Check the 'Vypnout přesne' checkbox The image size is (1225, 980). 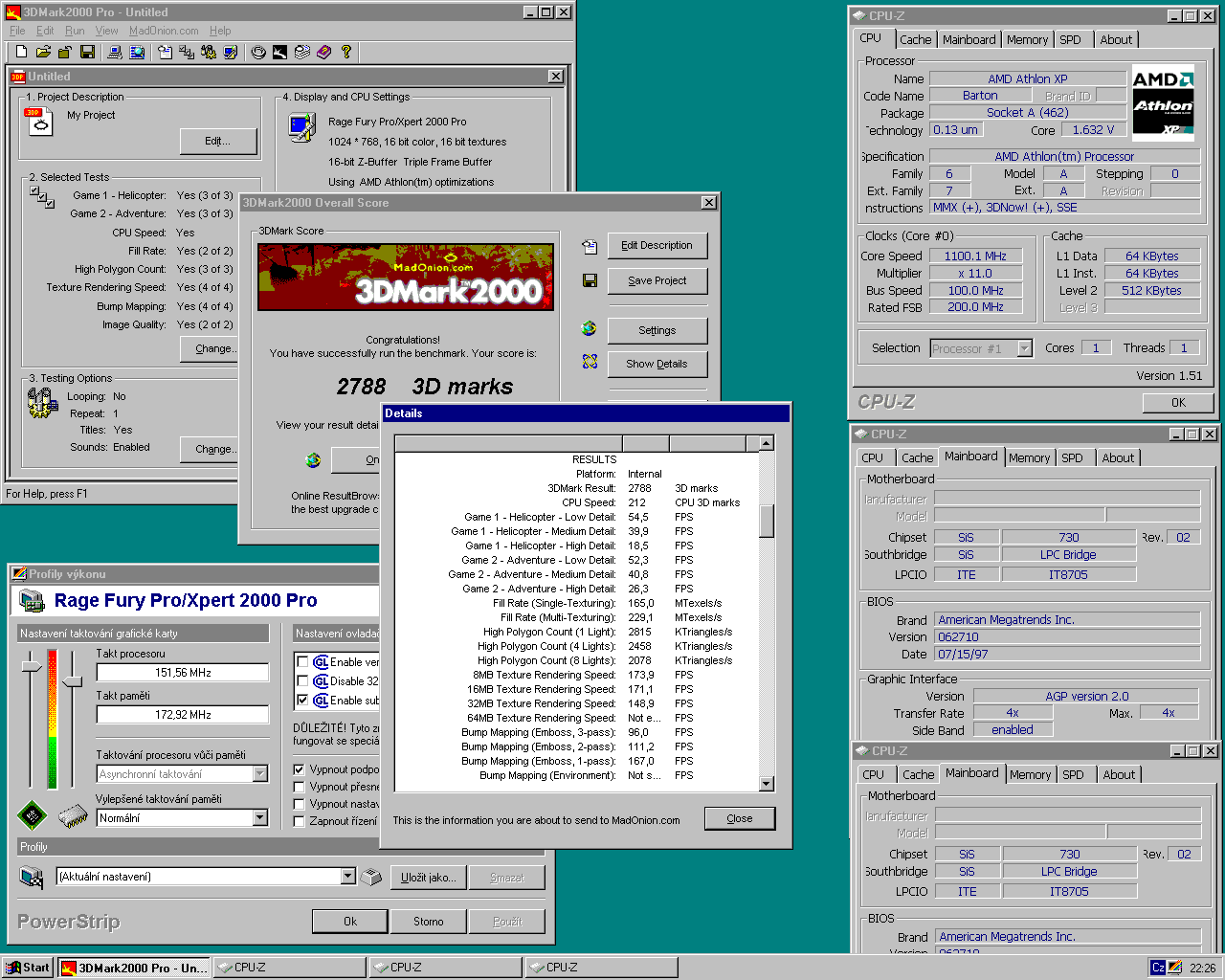[300, 787]
